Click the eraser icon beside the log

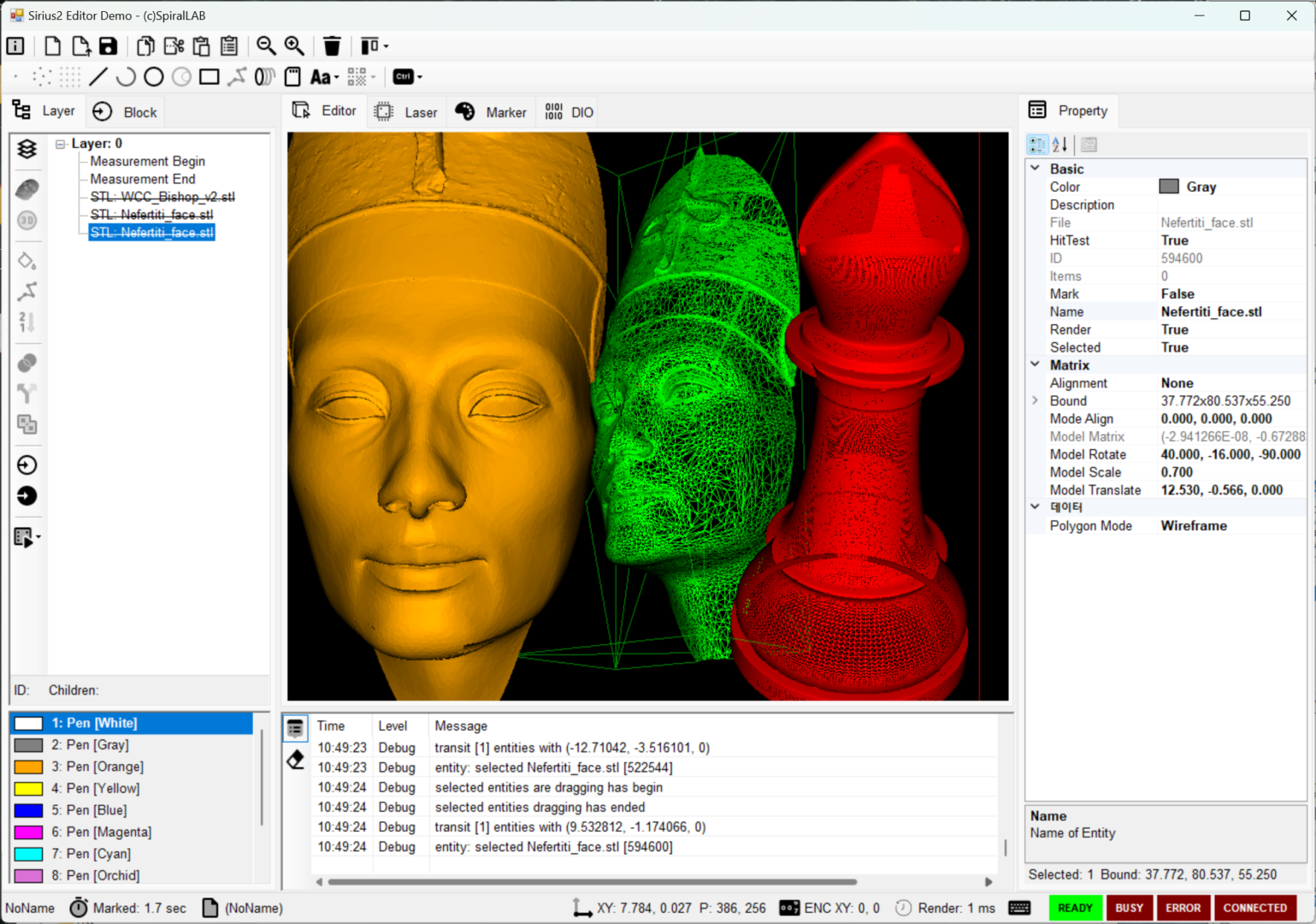click(x=296, y=760)
